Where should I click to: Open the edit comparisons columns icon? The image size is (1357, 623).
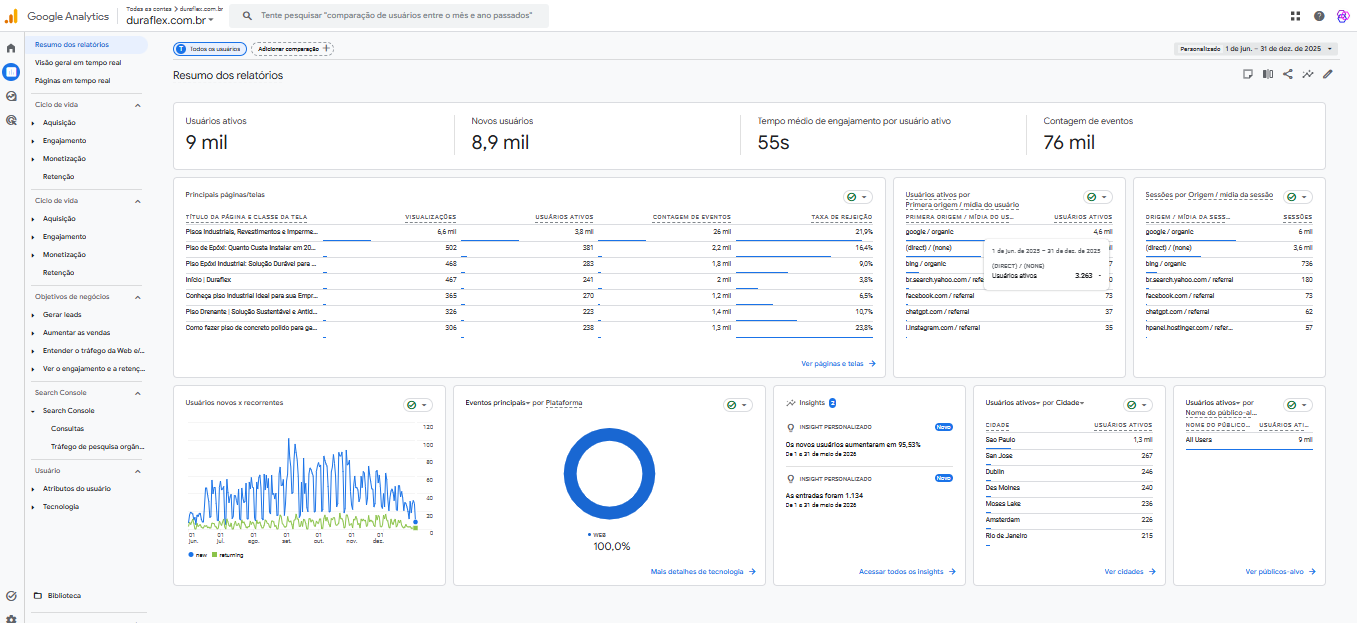1268,74
